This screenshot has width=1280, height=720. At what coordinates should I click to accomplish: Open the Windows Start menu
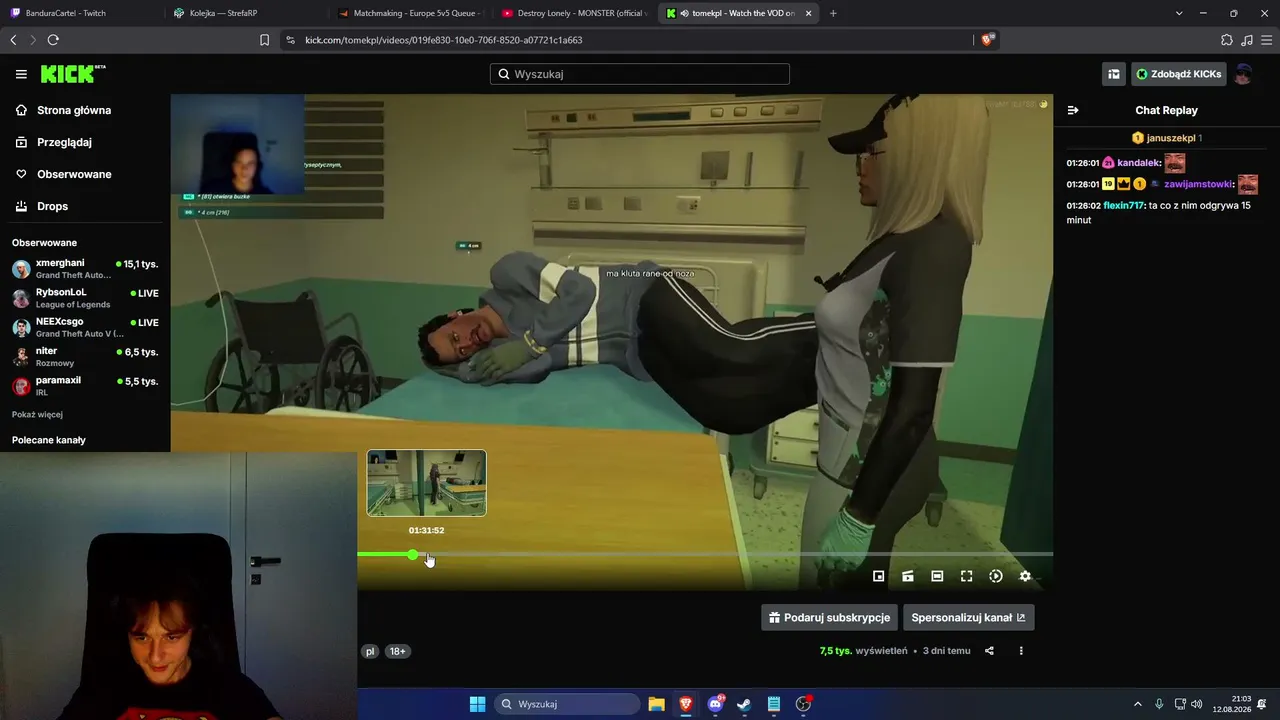tap(478, 704)
